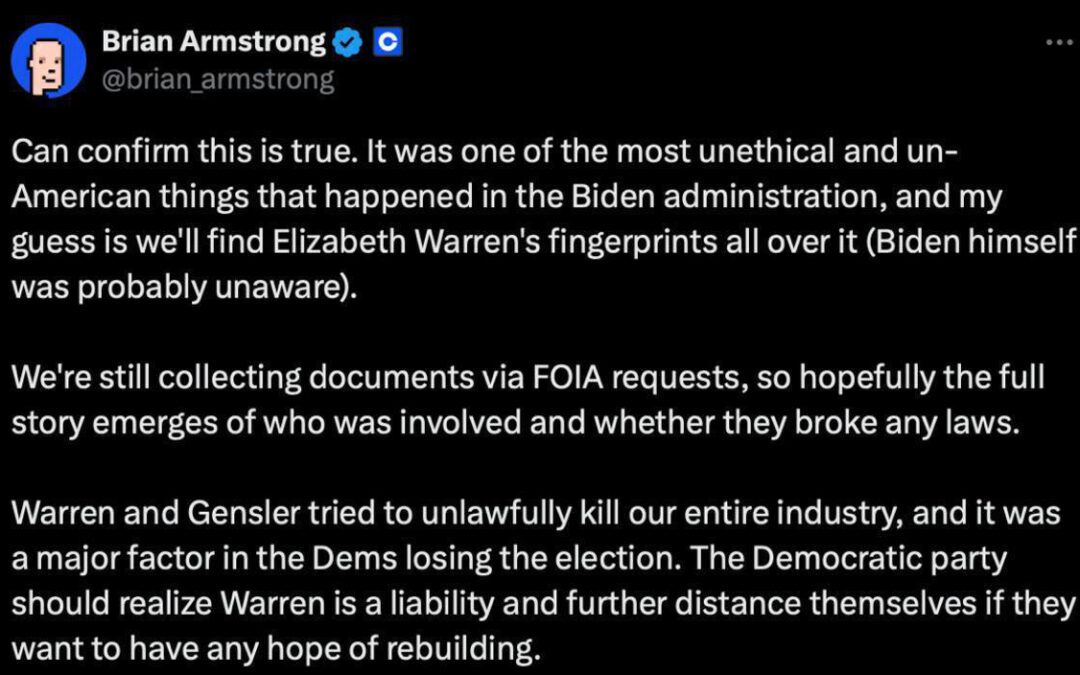The image size is (1080, 675).
Task: Open Brian Armstrong's profile avatar picture
Action: click(48, 60)
